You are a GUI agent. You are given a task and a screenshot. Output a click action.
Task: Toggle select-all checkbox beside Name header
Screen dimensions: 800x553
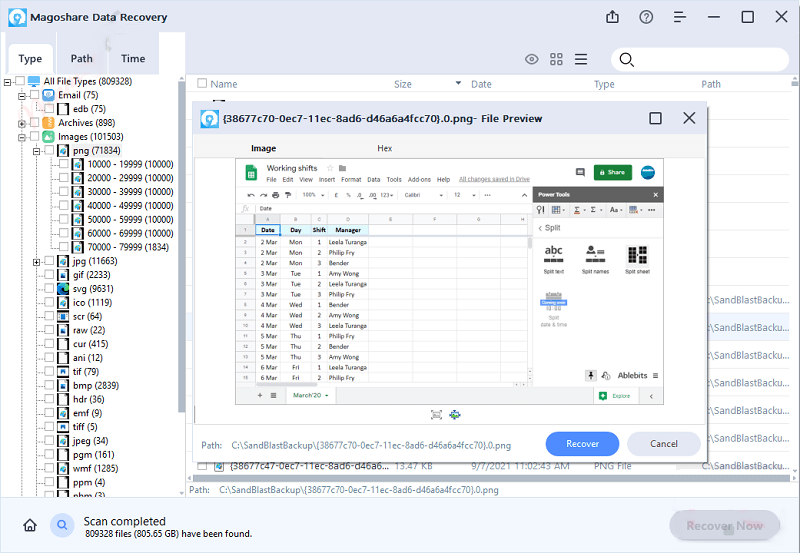[202, 83]
